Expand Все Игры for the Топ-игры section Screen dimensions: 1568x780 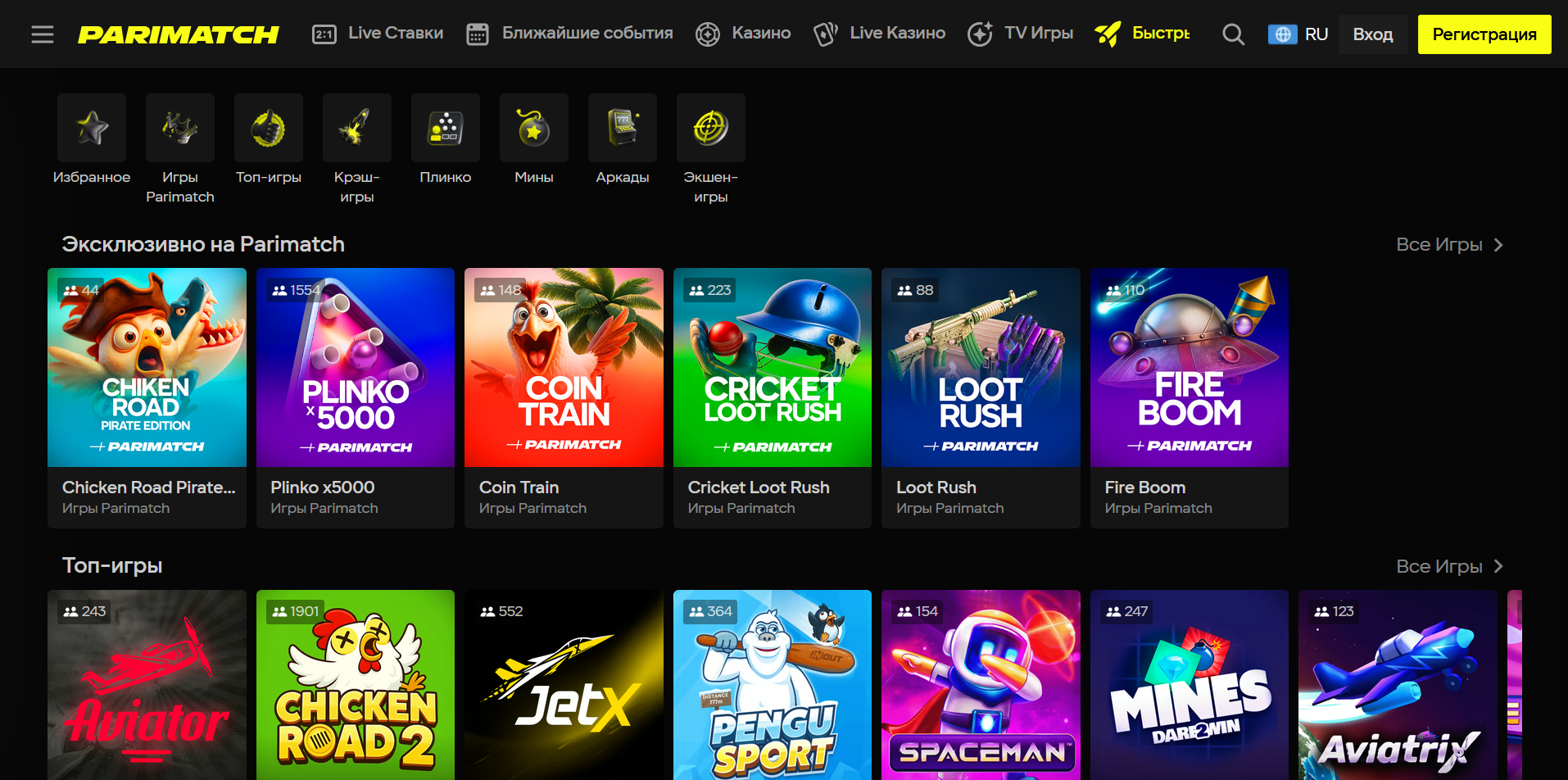(x=1449, y=566)
